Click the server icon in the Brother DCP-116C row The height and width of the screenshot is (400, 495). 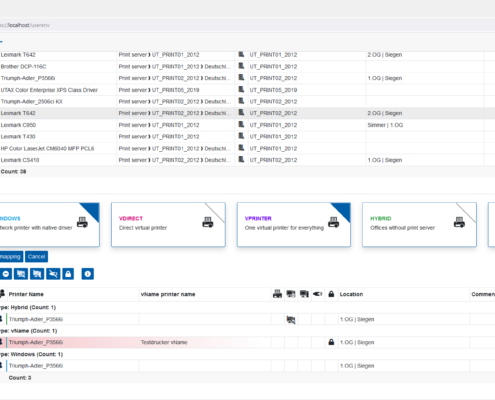tap(241, 66)
